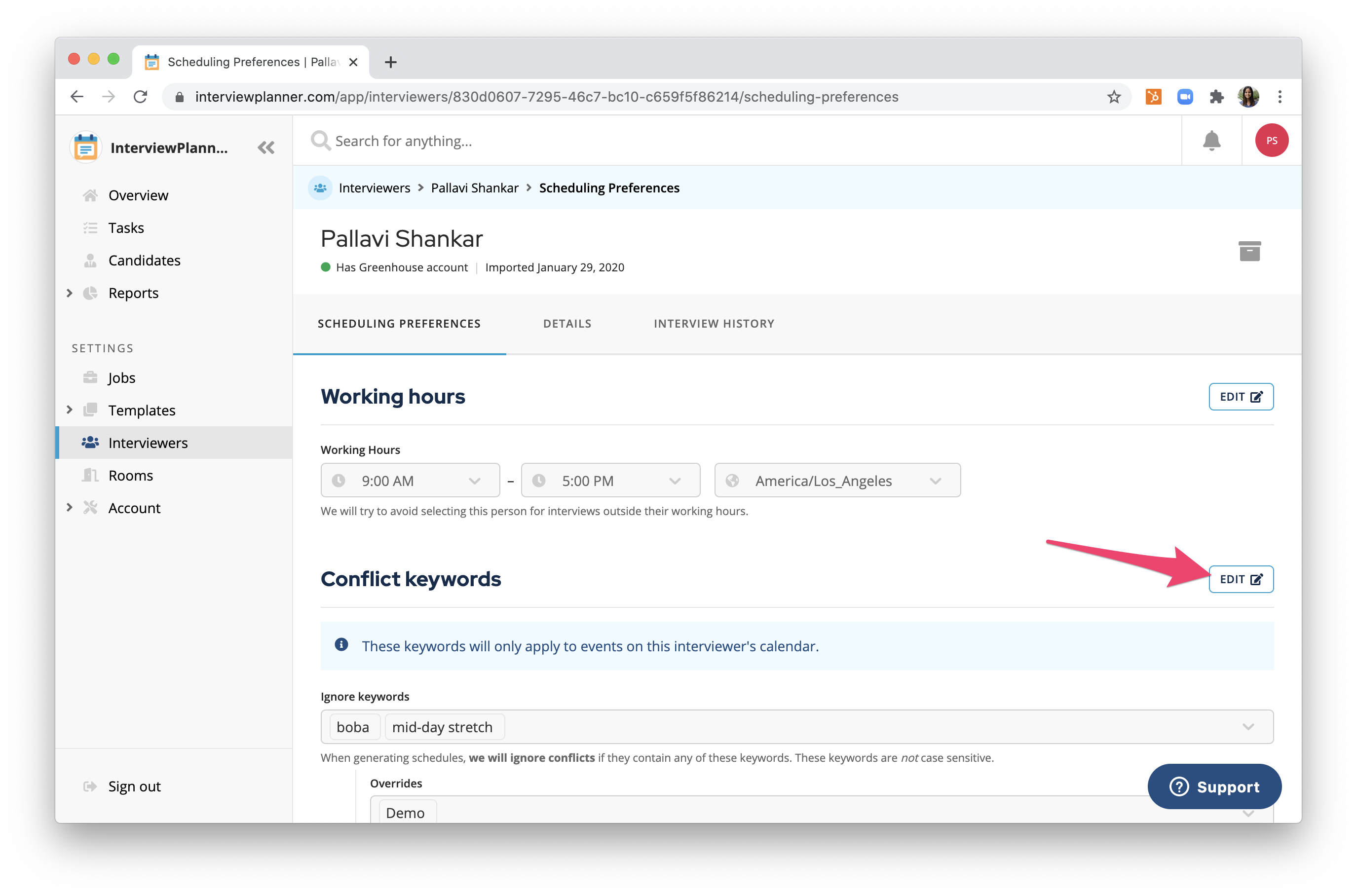
Task: Edit the Working hours section
Action: click(1241, 397)
